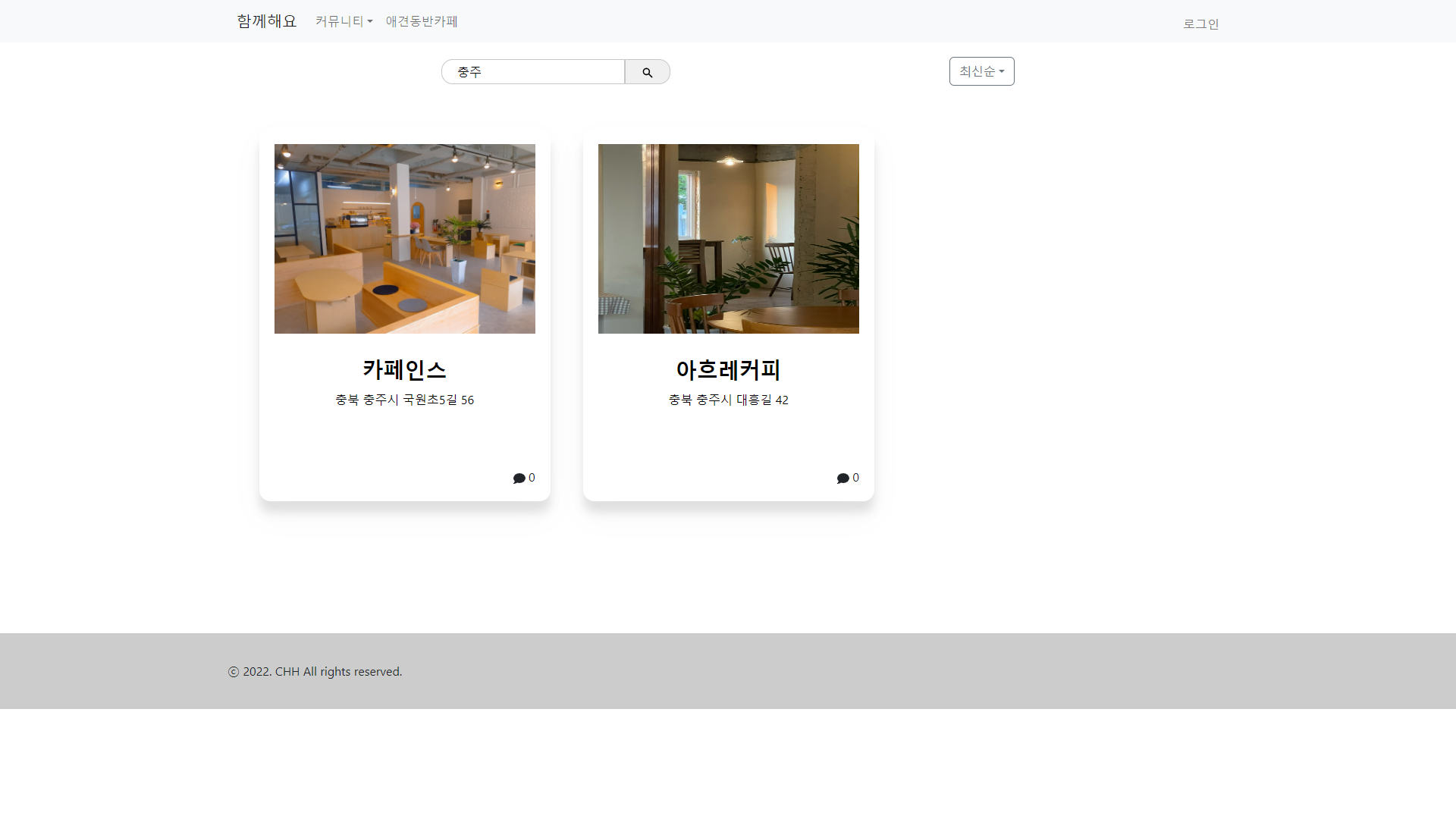This screenshot has width=1456, height=819.
Task: Click the CHH copyright footer text
Action: tap(315, 672)
